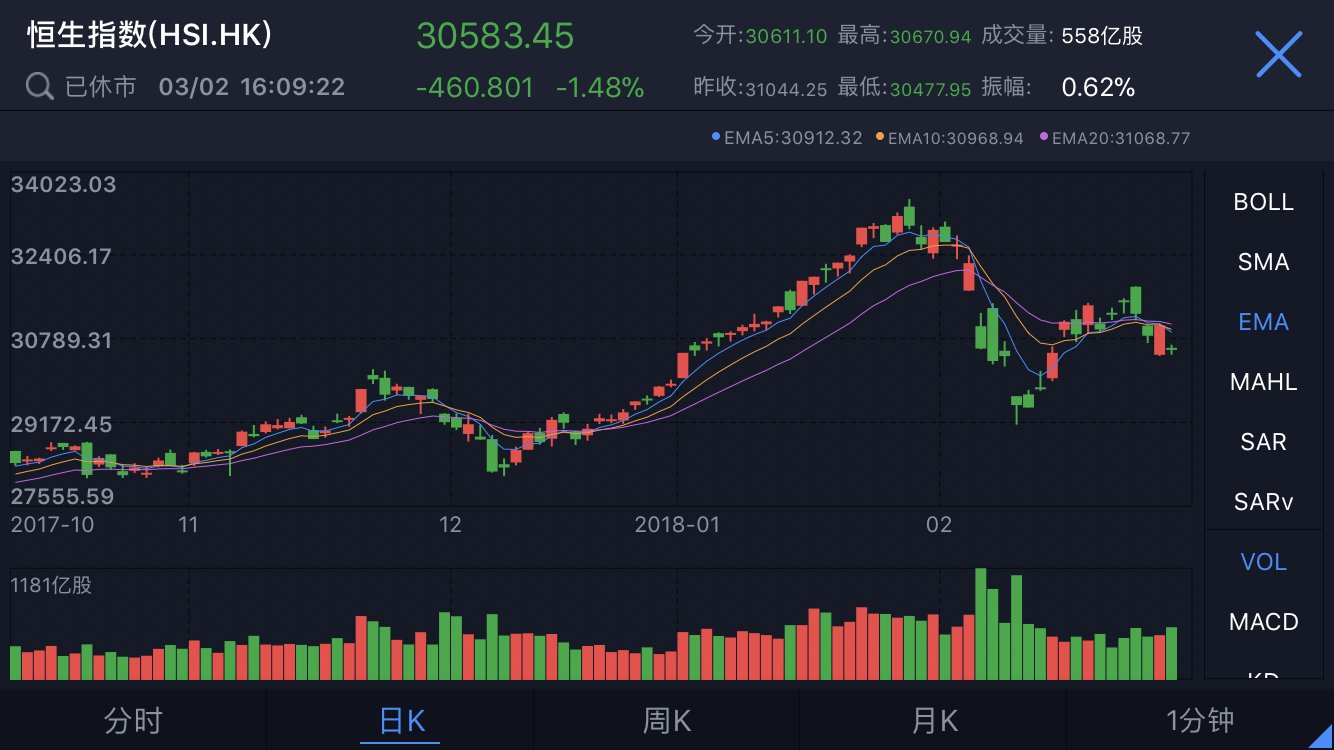The height and width of the screenshot is (750, 1334).
Task: Click the 恒生指数(HSI.HK) title
Action: coord(149,35)
